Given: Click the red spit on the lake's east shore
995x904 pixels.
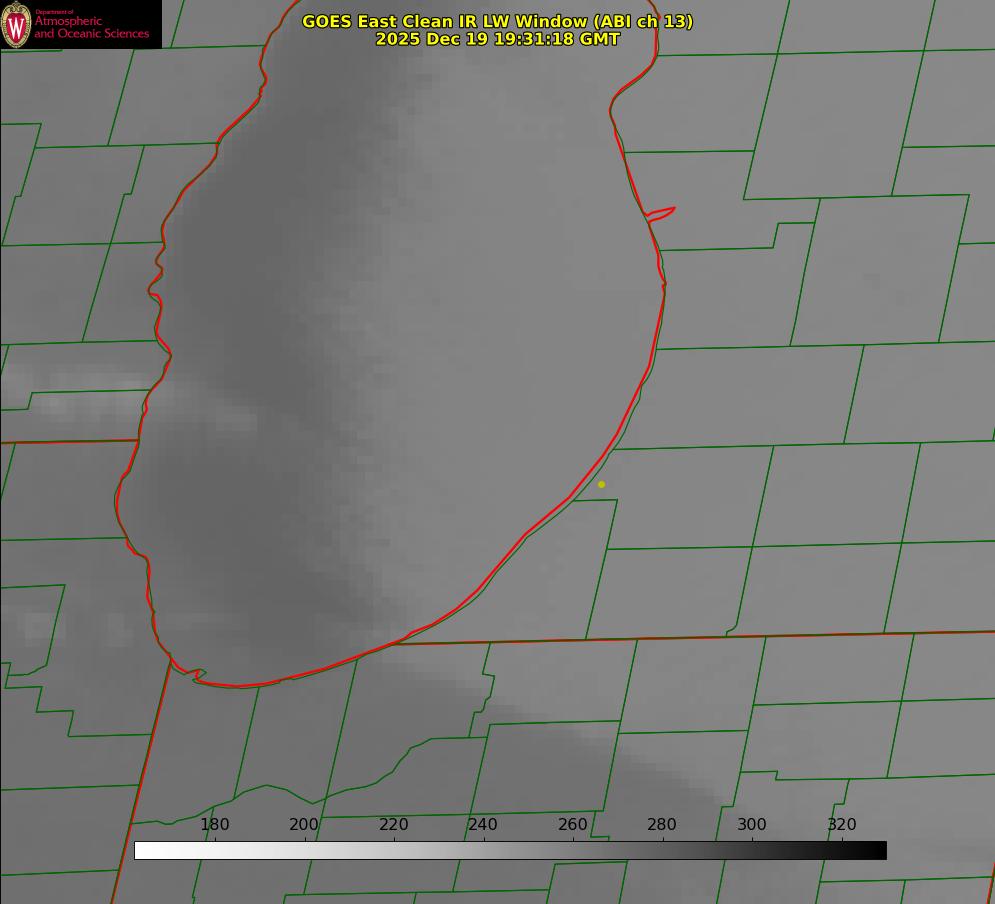Looking at the screenshot, I should [662, 212].
